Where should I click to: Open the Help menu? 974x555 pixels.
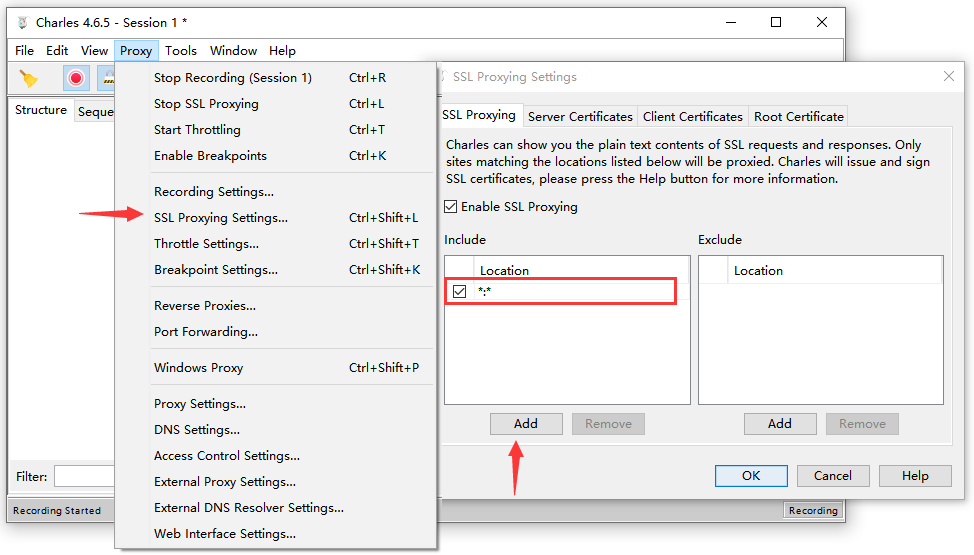point(282,51)
